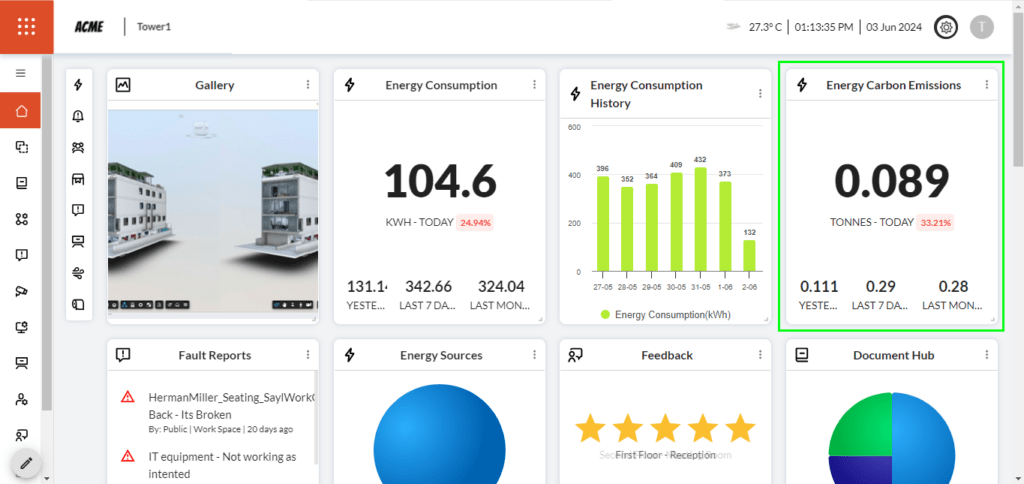Expand Document Hub widget options menu
This screenshot has width=1024, height=484.
coord(986,355)
